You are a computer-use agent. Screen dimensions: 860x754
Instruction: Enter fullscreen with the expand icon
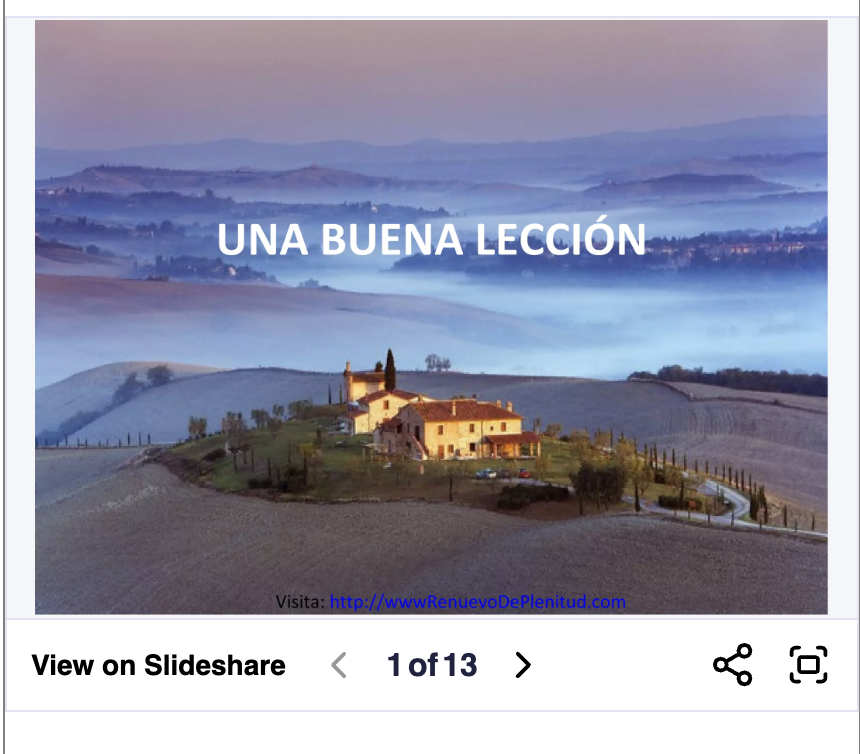click(x=808, y=665)
